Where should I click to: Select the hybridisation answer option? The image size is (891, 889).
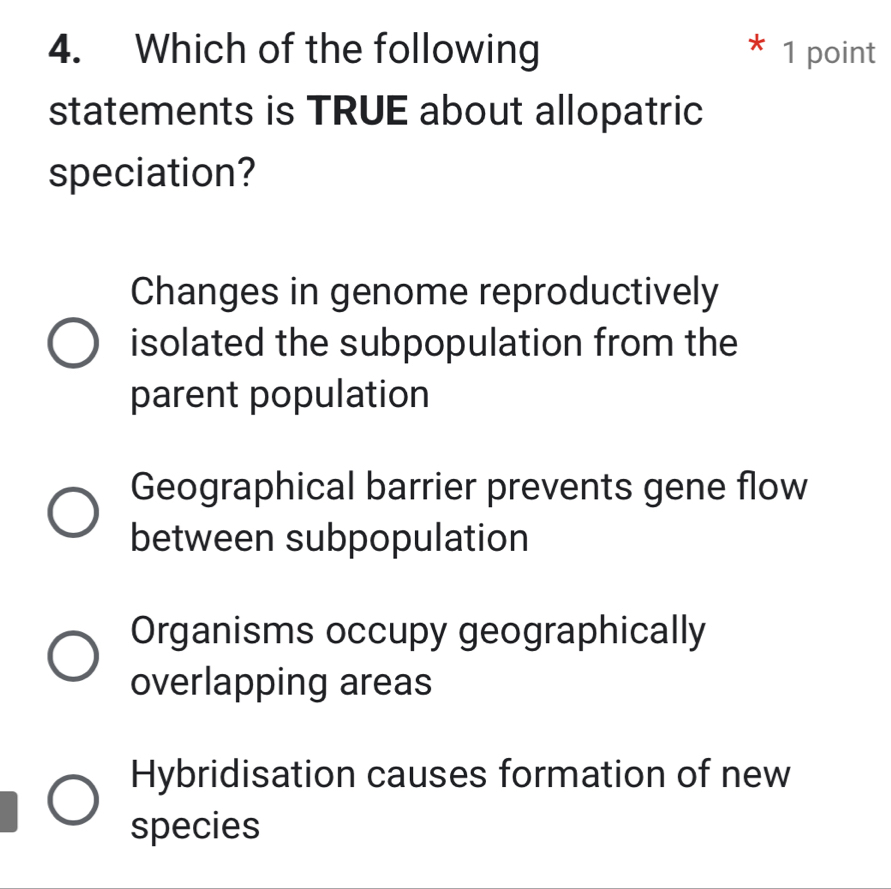pyautogui.click(x=73, y=799)
